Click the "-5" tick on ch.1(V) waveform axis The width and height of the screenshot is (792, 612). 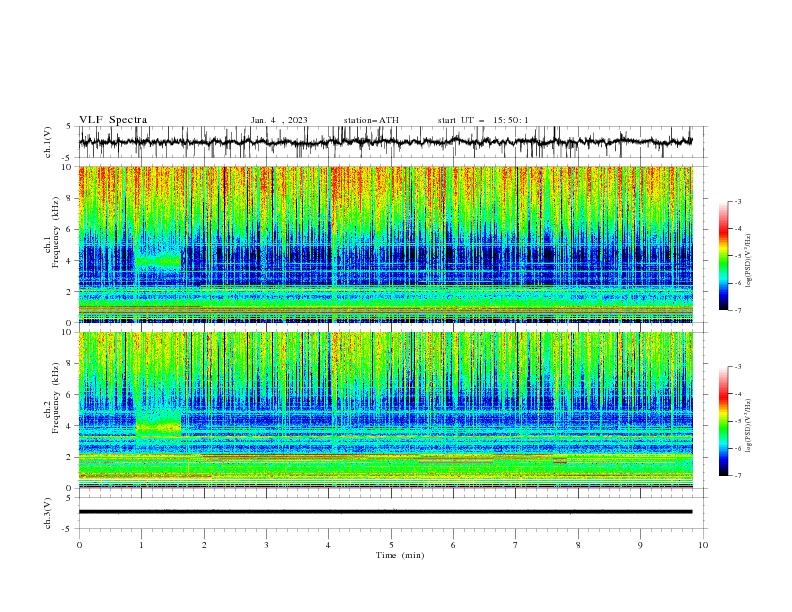67,158
